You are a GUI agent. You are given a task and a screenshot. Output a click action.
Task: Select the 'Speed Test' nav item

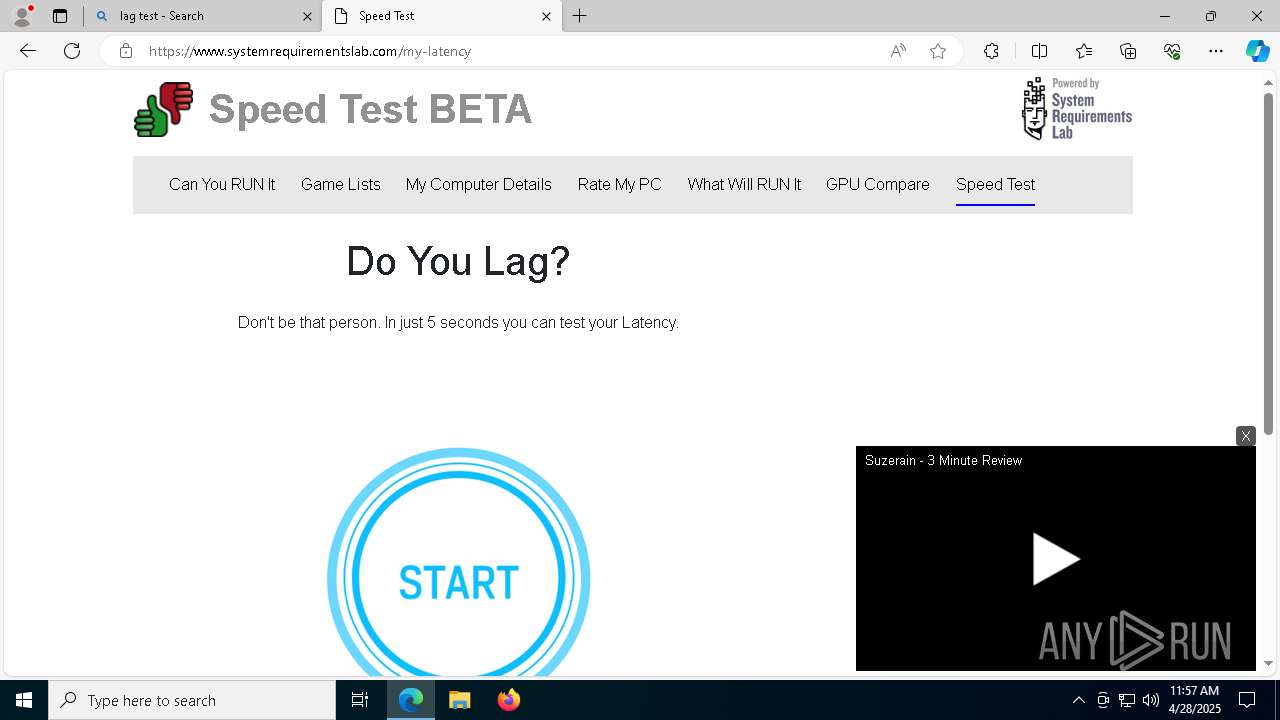coord(995,184)
